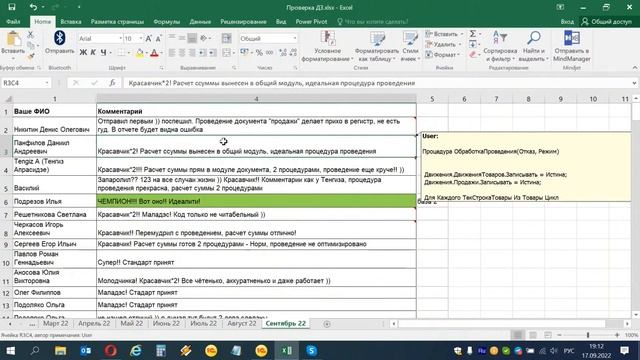Apply thousands separator 000 format

[269, 53]
